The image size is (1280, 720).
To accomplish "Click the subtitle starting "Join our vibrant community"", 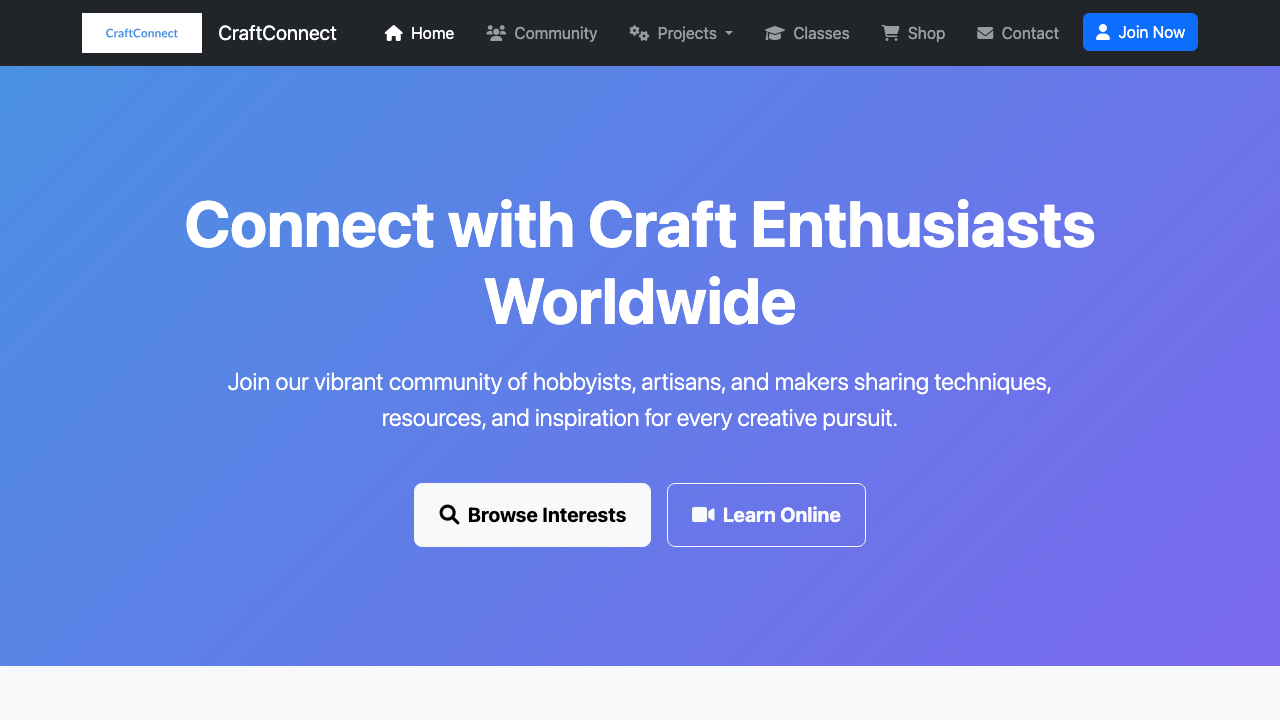I will [640, 400].
